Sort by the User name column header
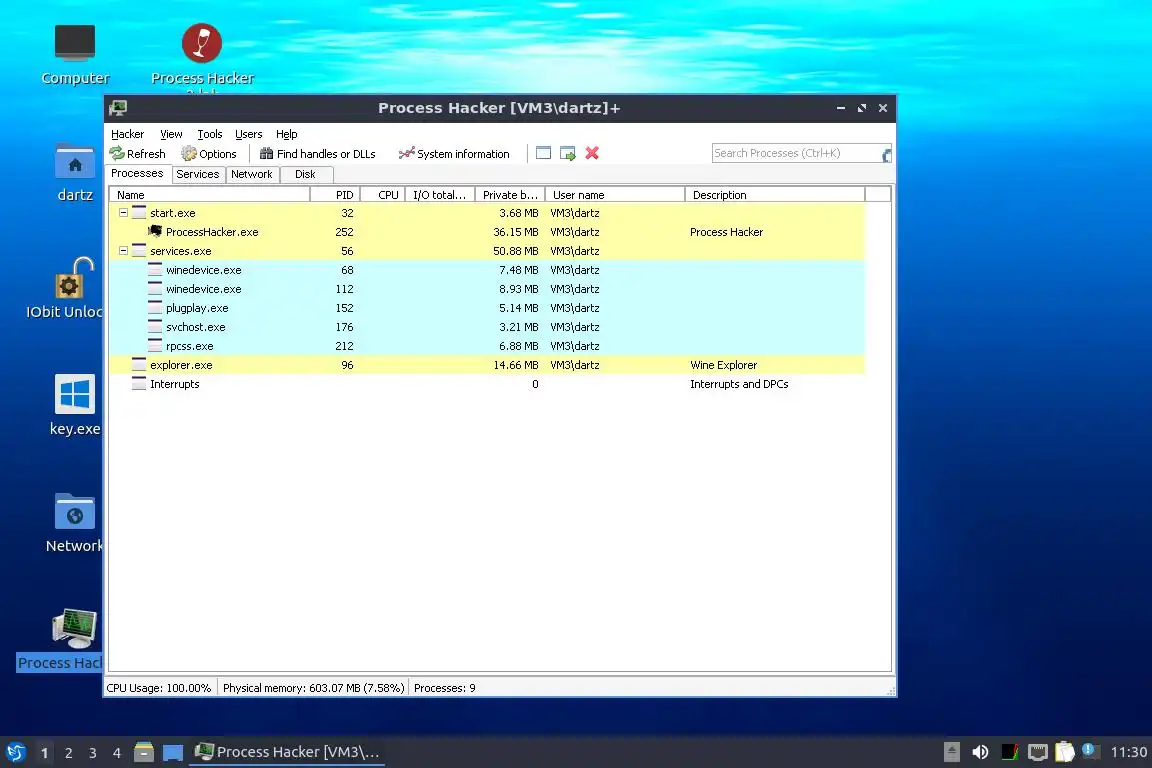Screen dimensions: 1152x768 click(615, 195)
